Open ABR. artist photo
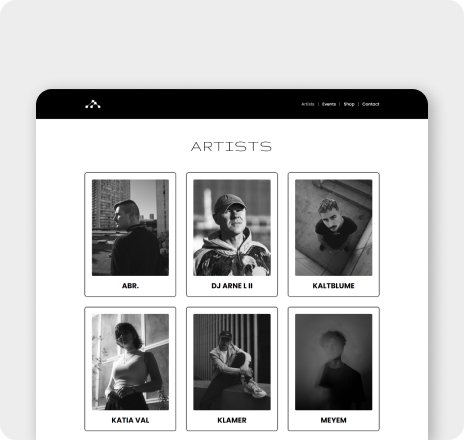Image resolution: width=464 pixels, height=440 pixels. pyautogui.click(x=130, y=228)
